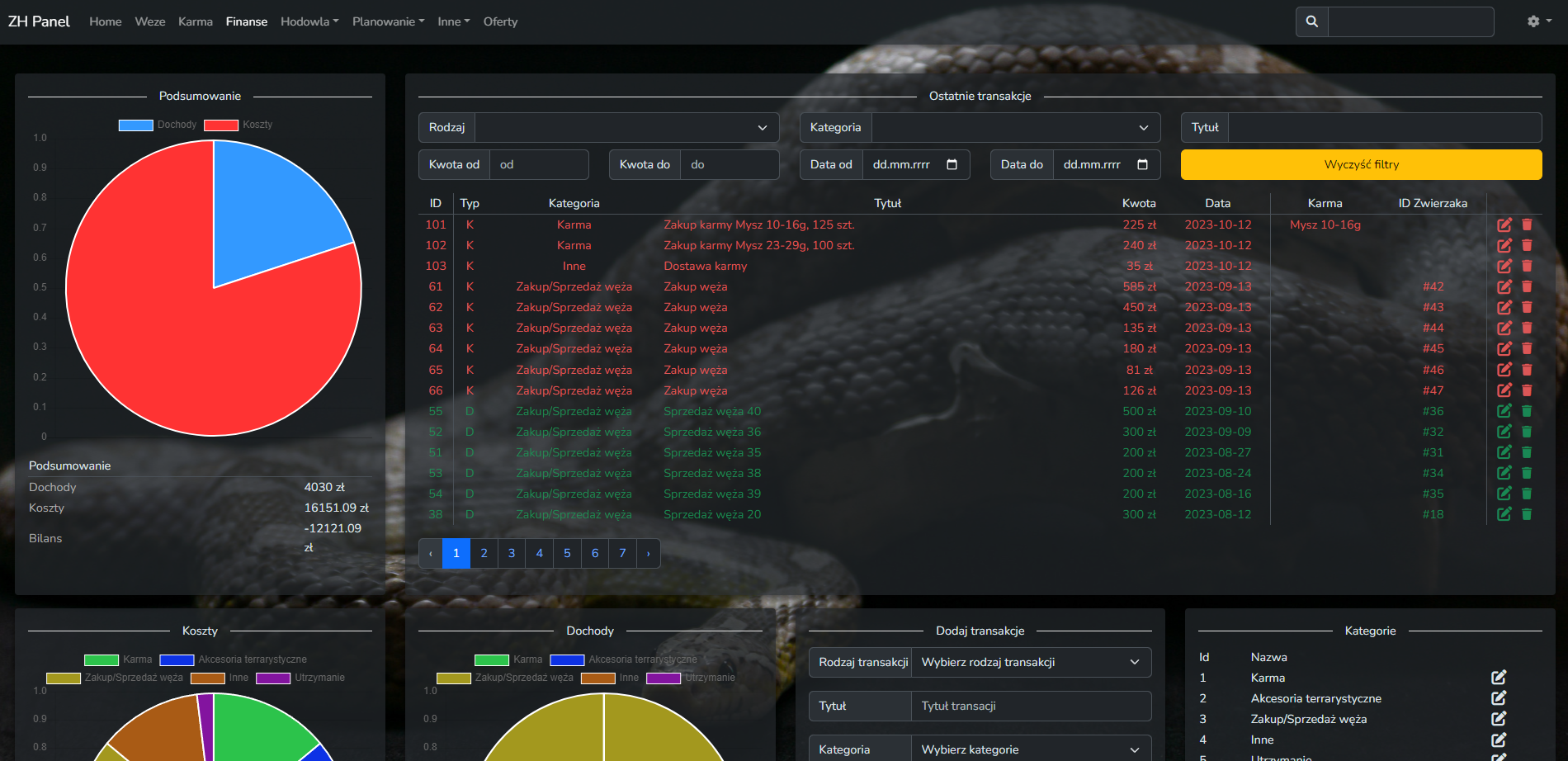Toggle Dochody legend swatch in Podsumowanie chart
The image size is (1568, 761).
click(x=135, y=125)
